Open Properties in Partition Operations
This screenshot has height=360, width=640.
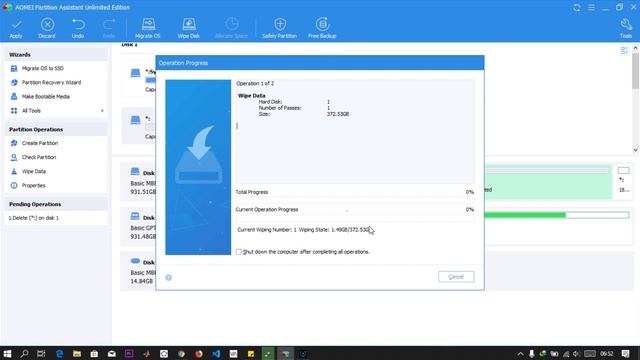tap(33, 185)
